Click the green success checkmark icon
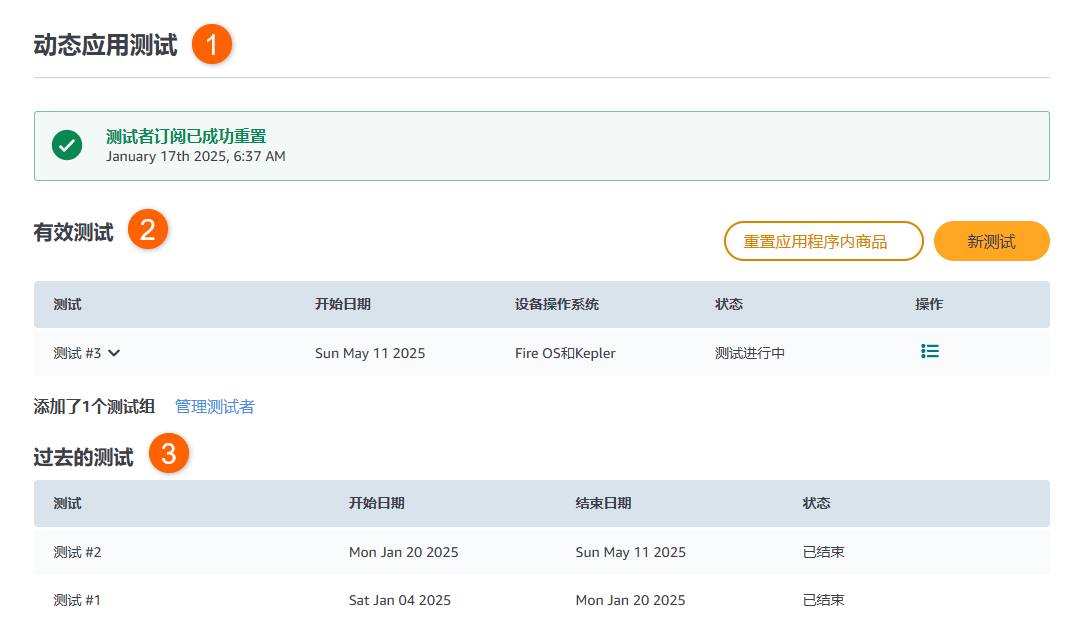 (67, 146)
